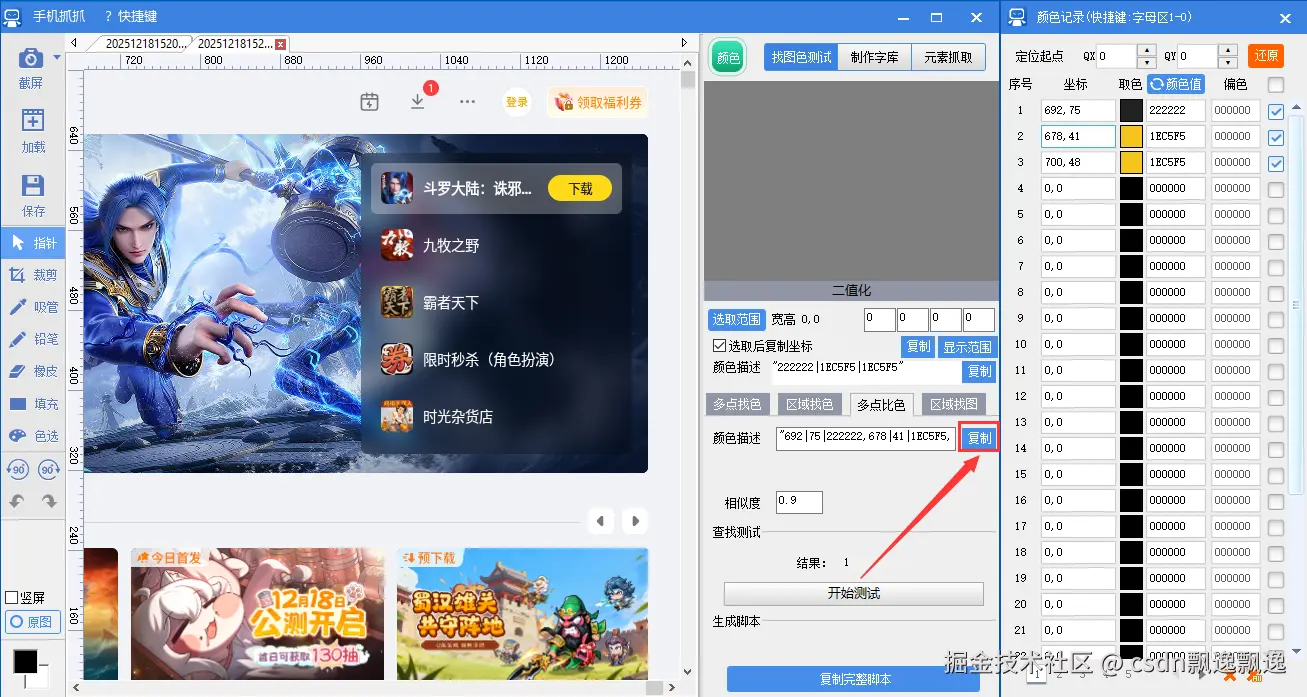The width and height of the screenshot is (1307, 697).
Task: Select the 色选 color select tool
Action: 33,436
